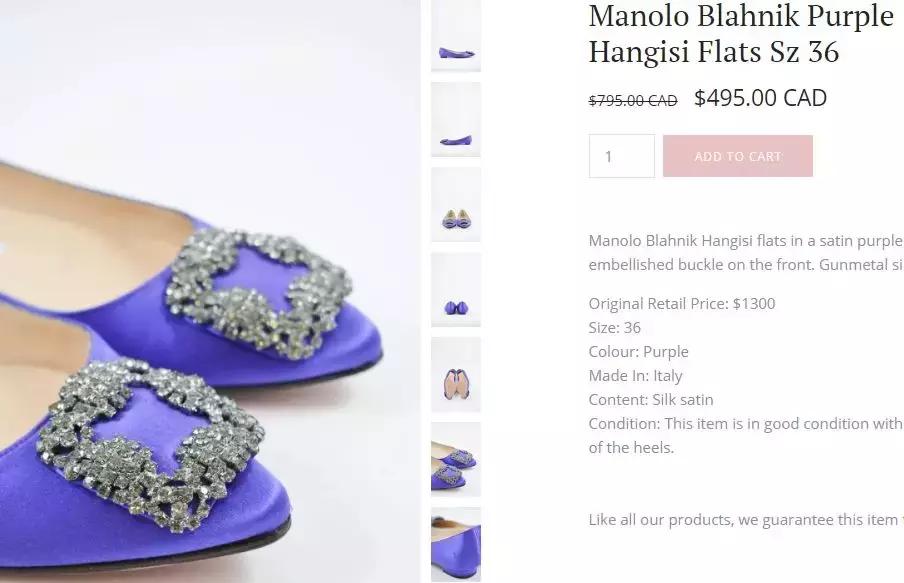This screenshot has width=904, height=583.
Task: Click the $495.00 CAD sale price
Action: (x=760, y=98)
